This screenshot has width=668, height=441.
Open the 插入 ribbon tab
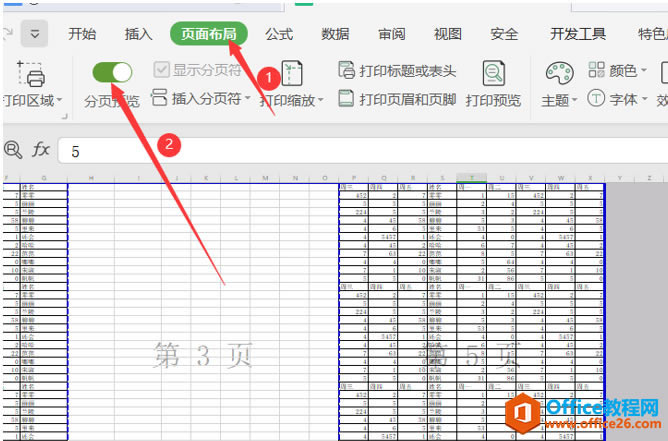pos(138,34)
